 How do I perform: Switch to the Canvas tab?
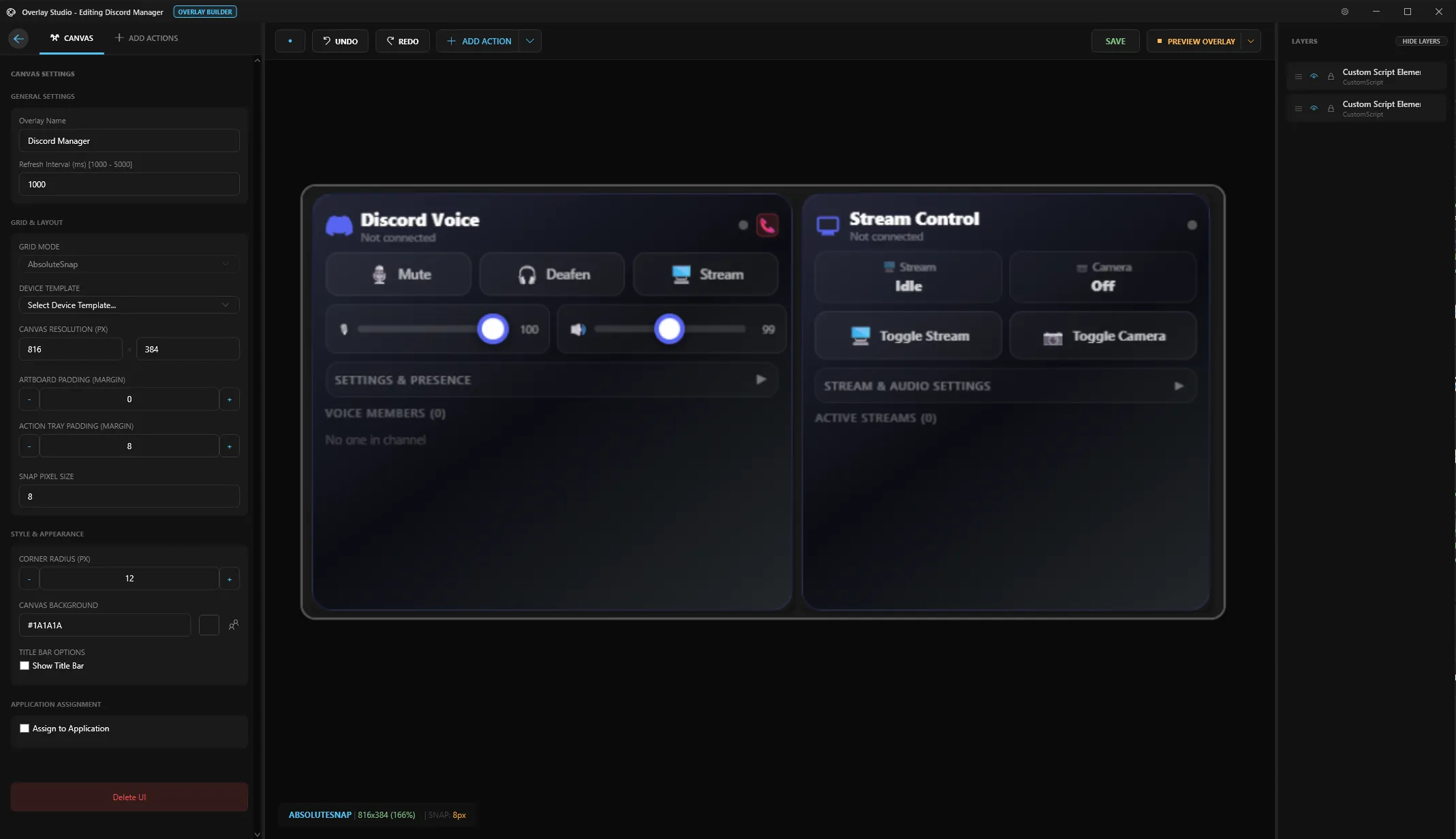pos(72,38)
